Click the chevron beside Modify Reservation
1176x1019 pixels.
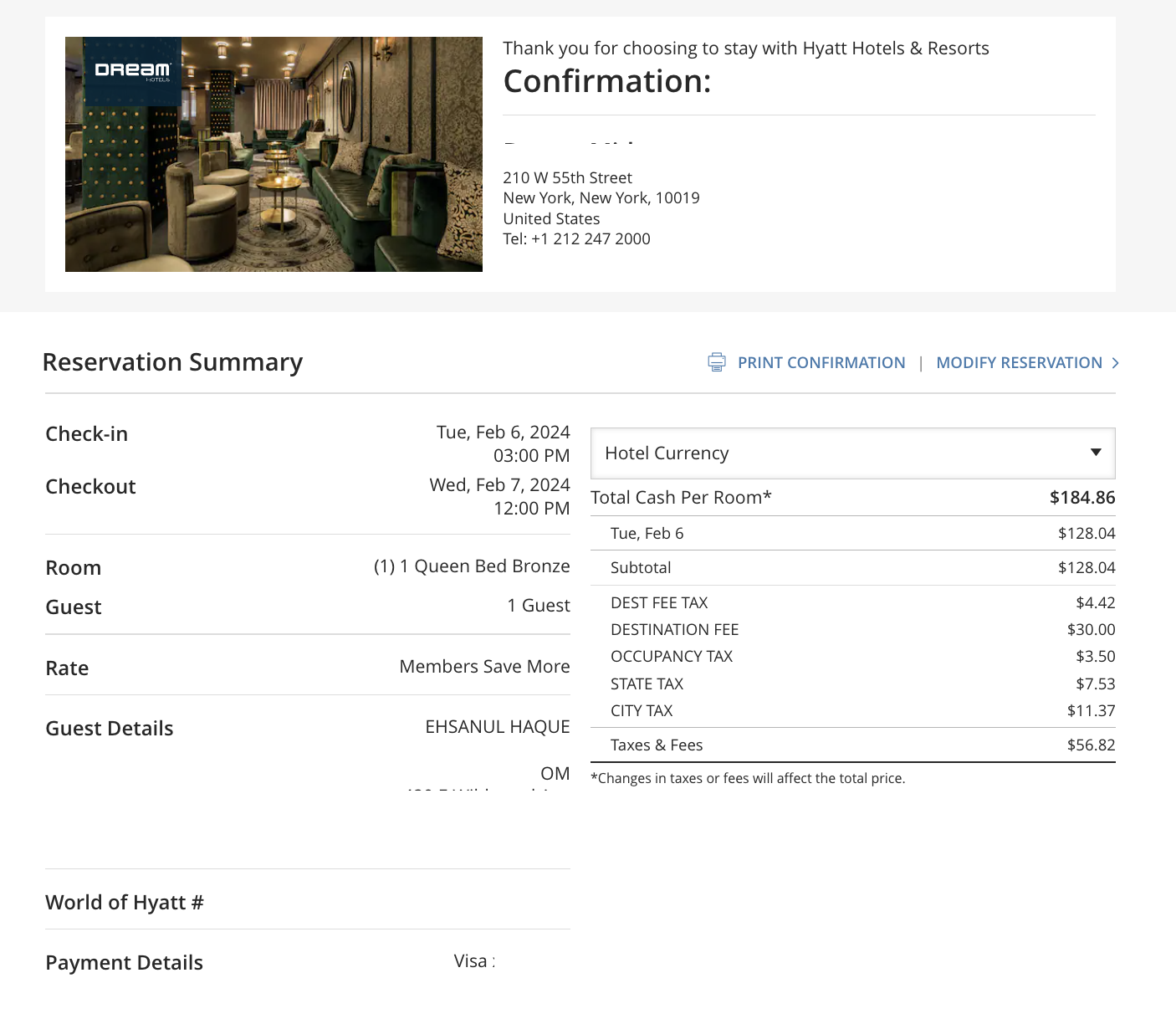[1115, 363]
